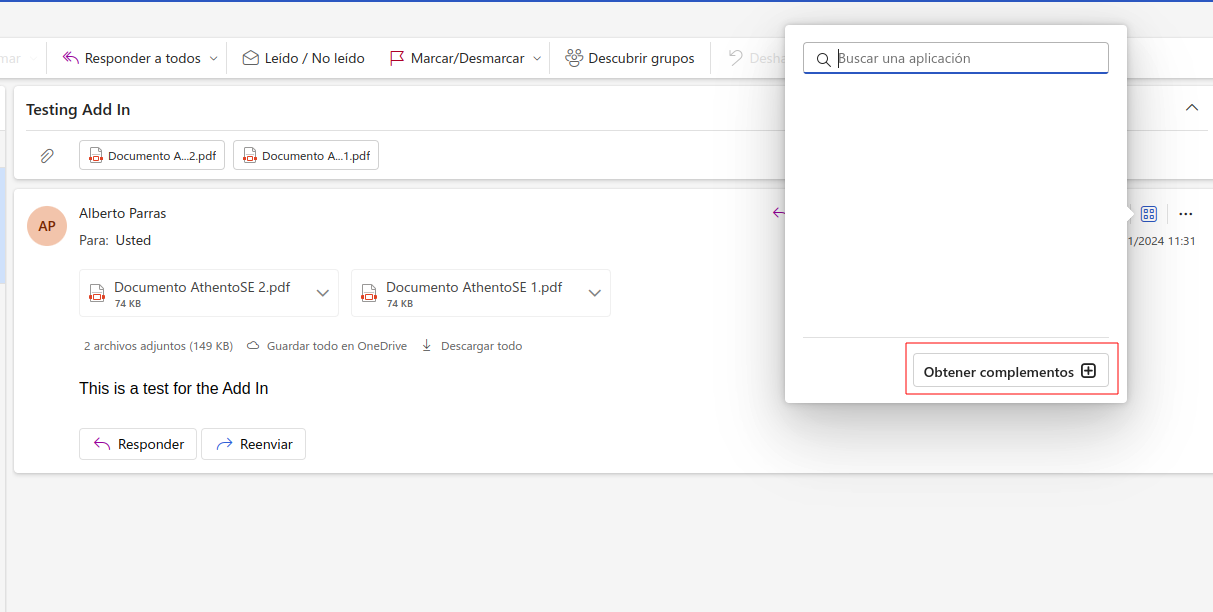1213x612 pixels.
Task: Click the paperclip attachment icon
Action: pyautogui.click(x=47, y=156)
